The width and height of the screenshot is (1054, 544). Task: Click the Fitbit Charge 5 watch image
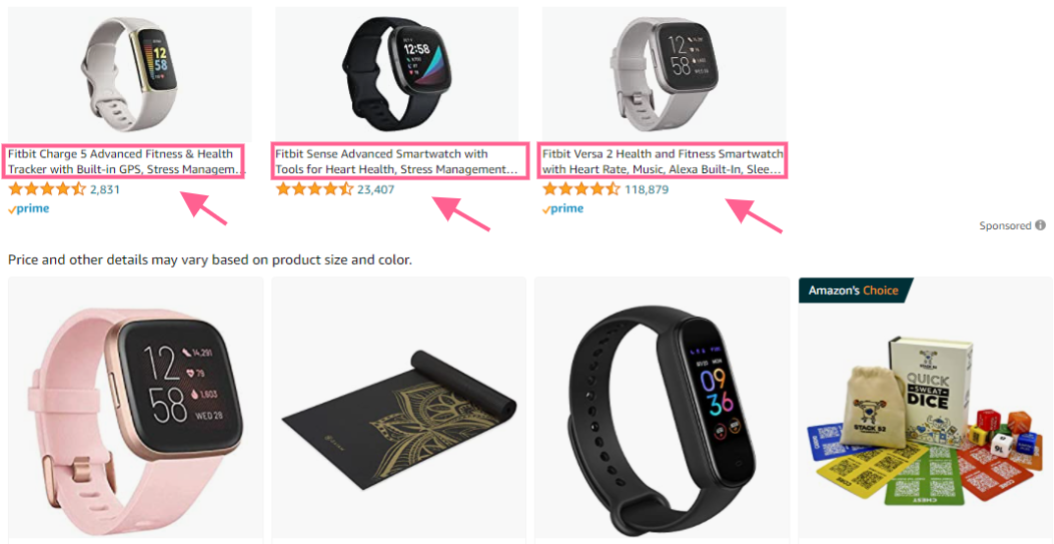click(x=129, y=74)
